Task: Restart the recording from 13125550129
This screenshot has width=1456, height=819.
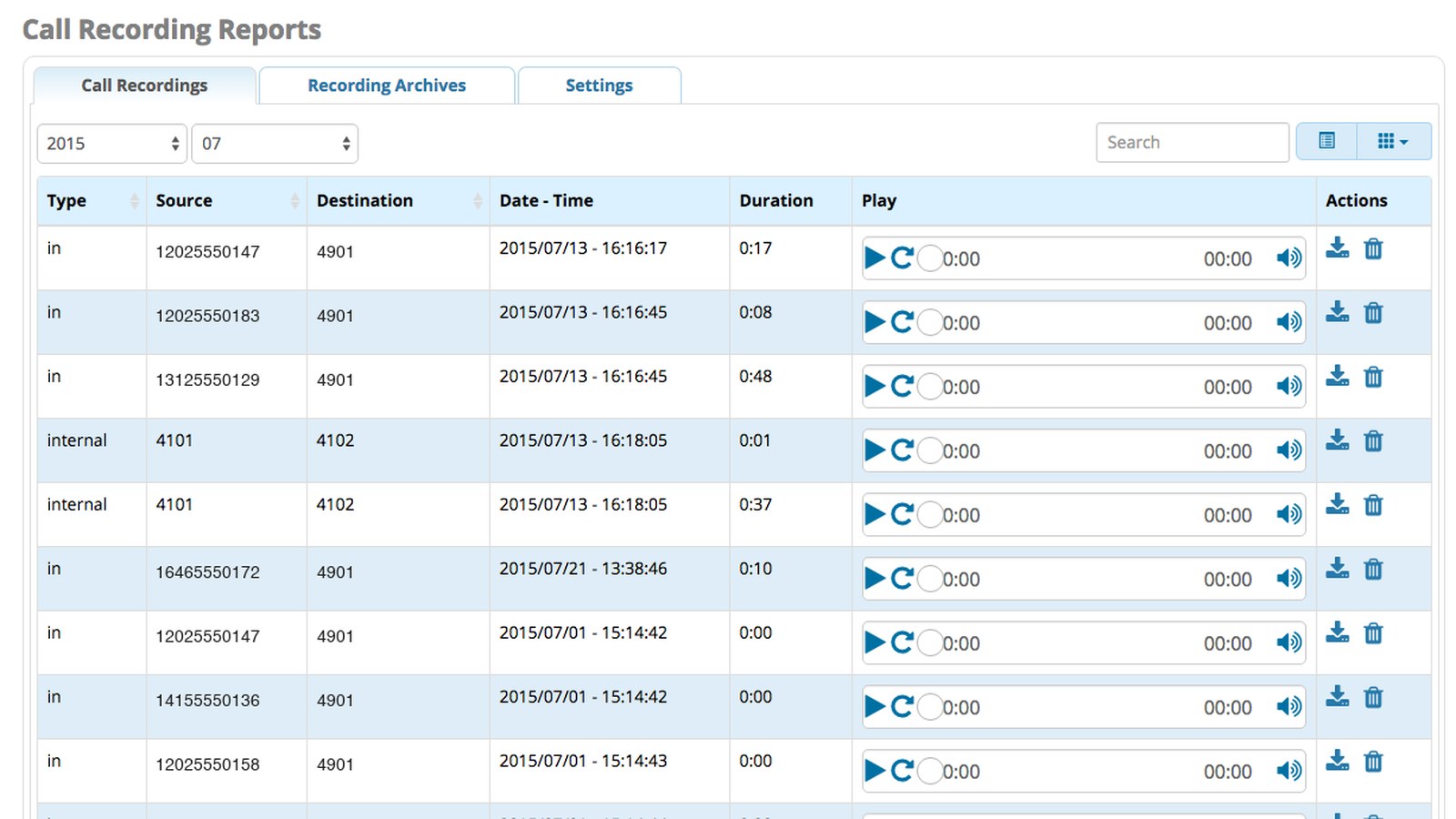Action: click(902, 387)
